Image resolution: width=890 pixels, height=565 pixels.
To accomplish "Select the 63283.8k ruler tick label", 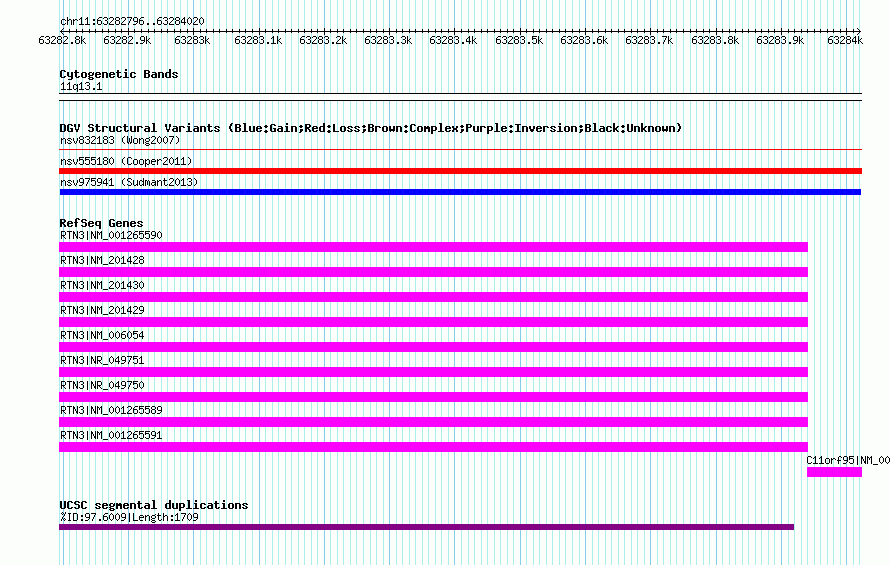I will point(715,40).
